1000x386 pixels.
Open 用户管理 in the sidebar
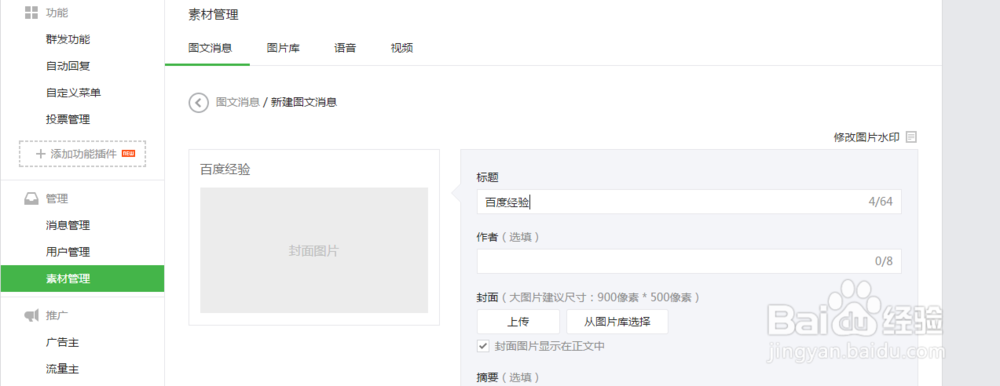coord(68,252)
